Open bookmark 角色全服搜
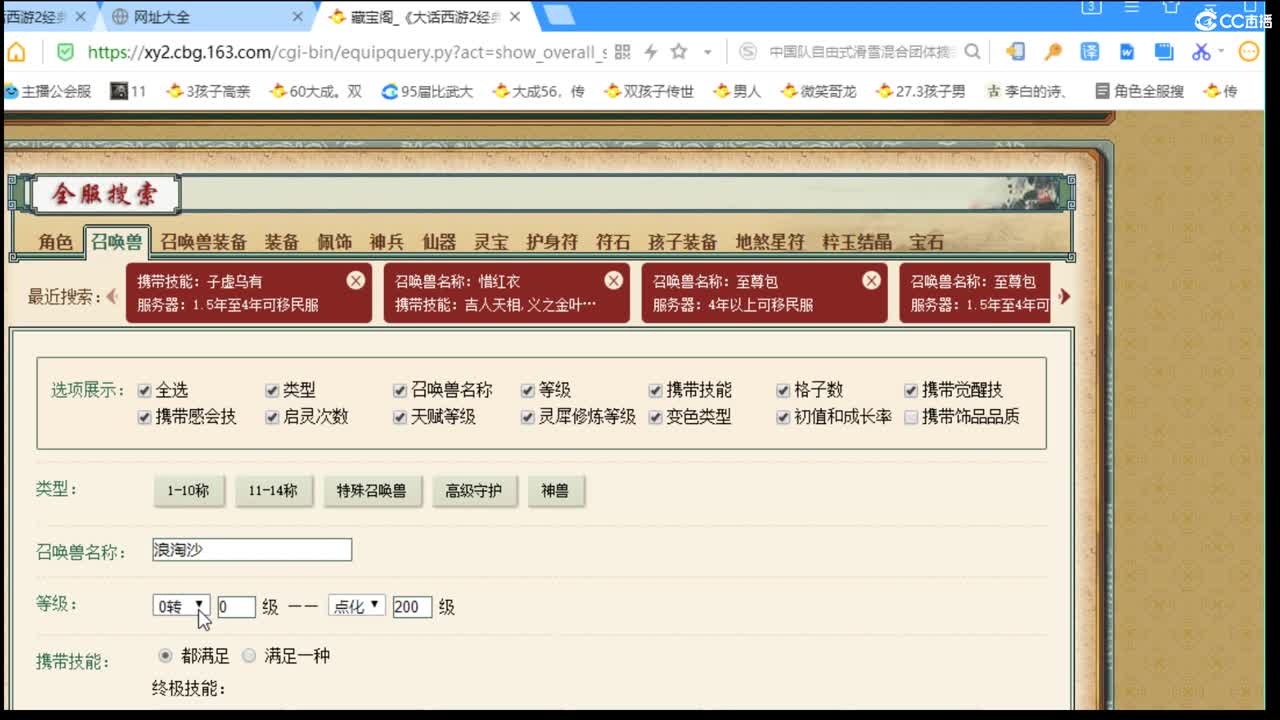 coord(1139,91)
